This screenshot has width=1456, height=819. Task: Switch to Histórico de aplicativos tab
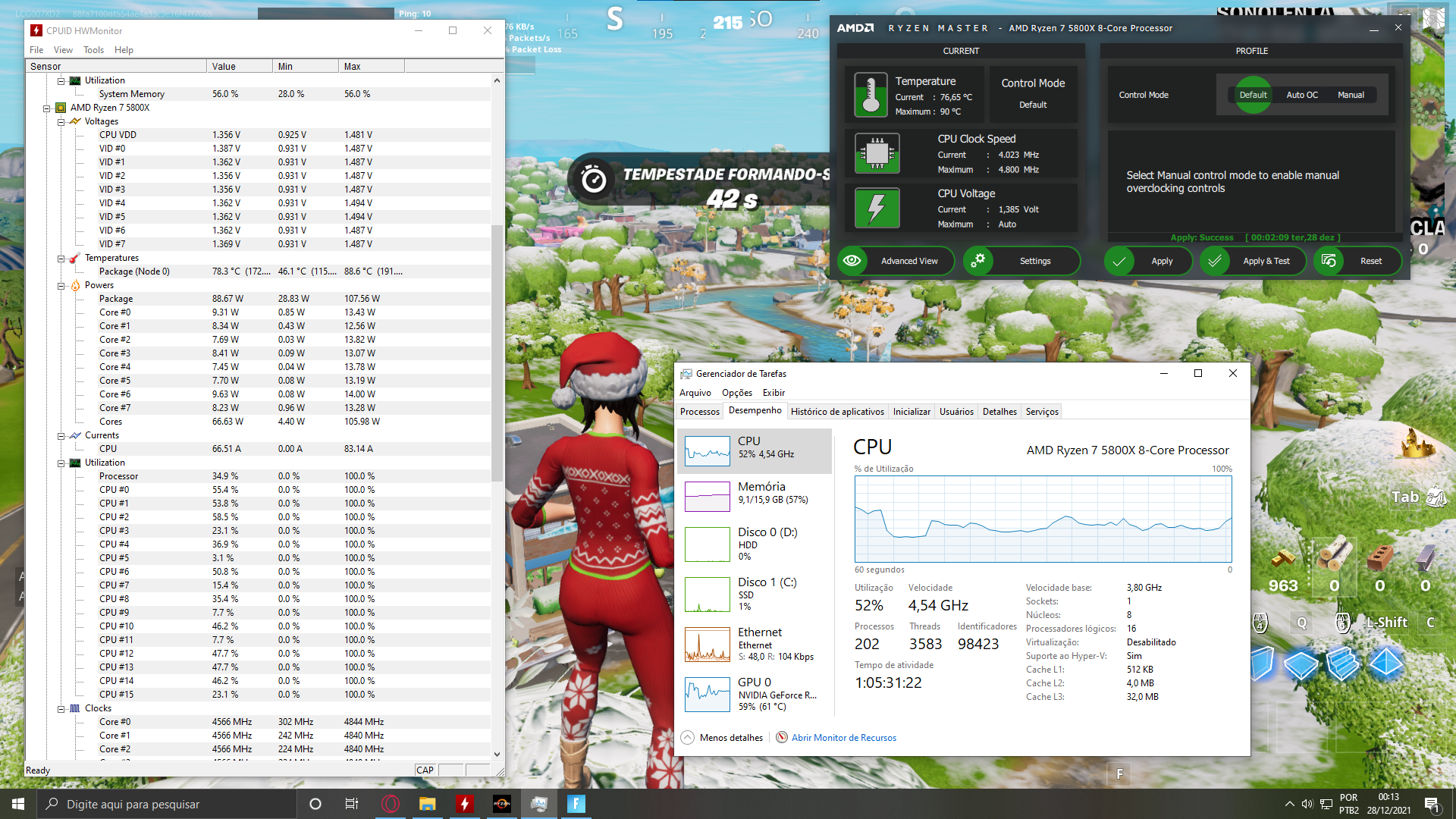[x=837, y=412]
